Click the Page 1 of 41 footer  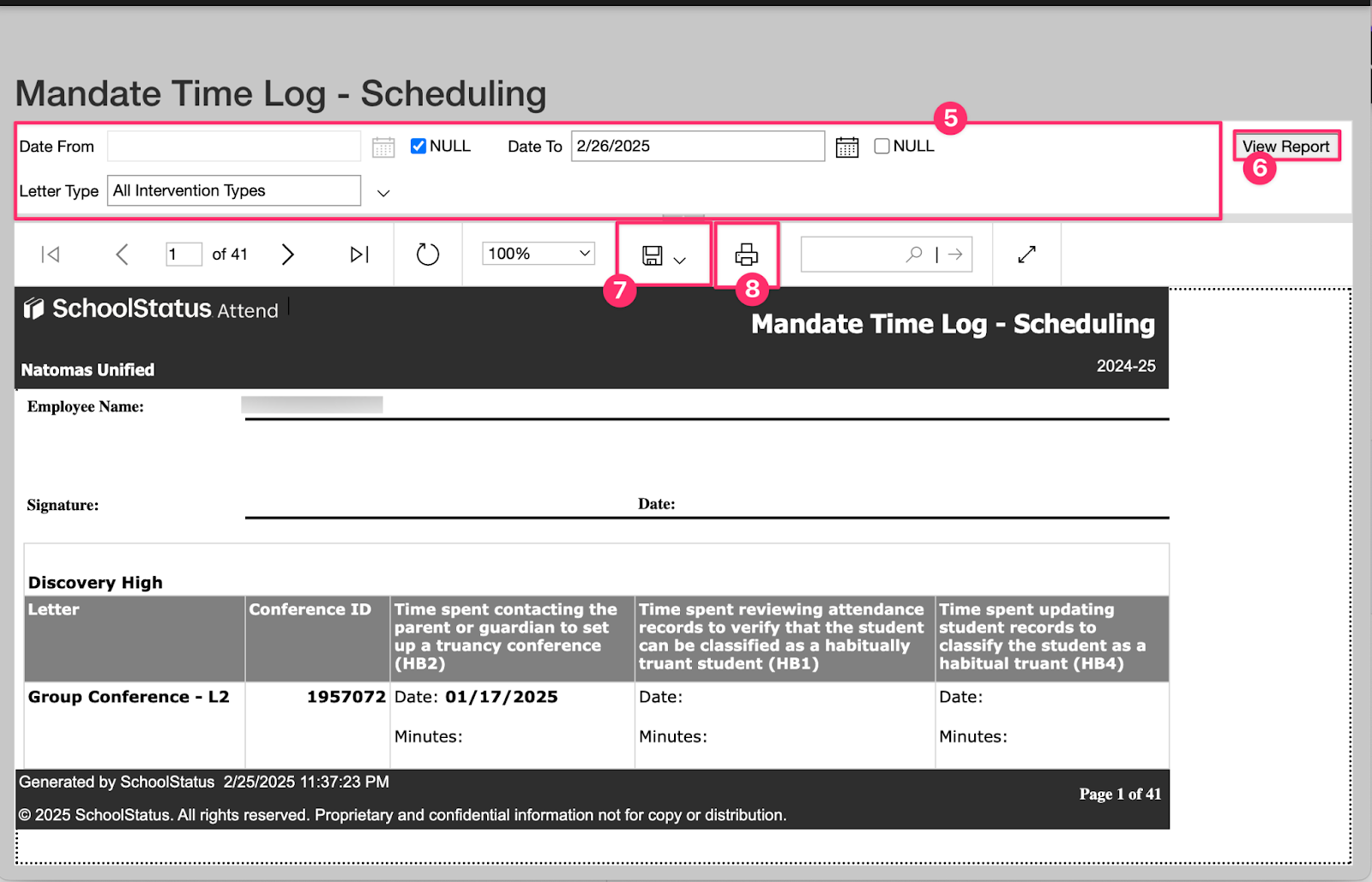[1120, 795]
